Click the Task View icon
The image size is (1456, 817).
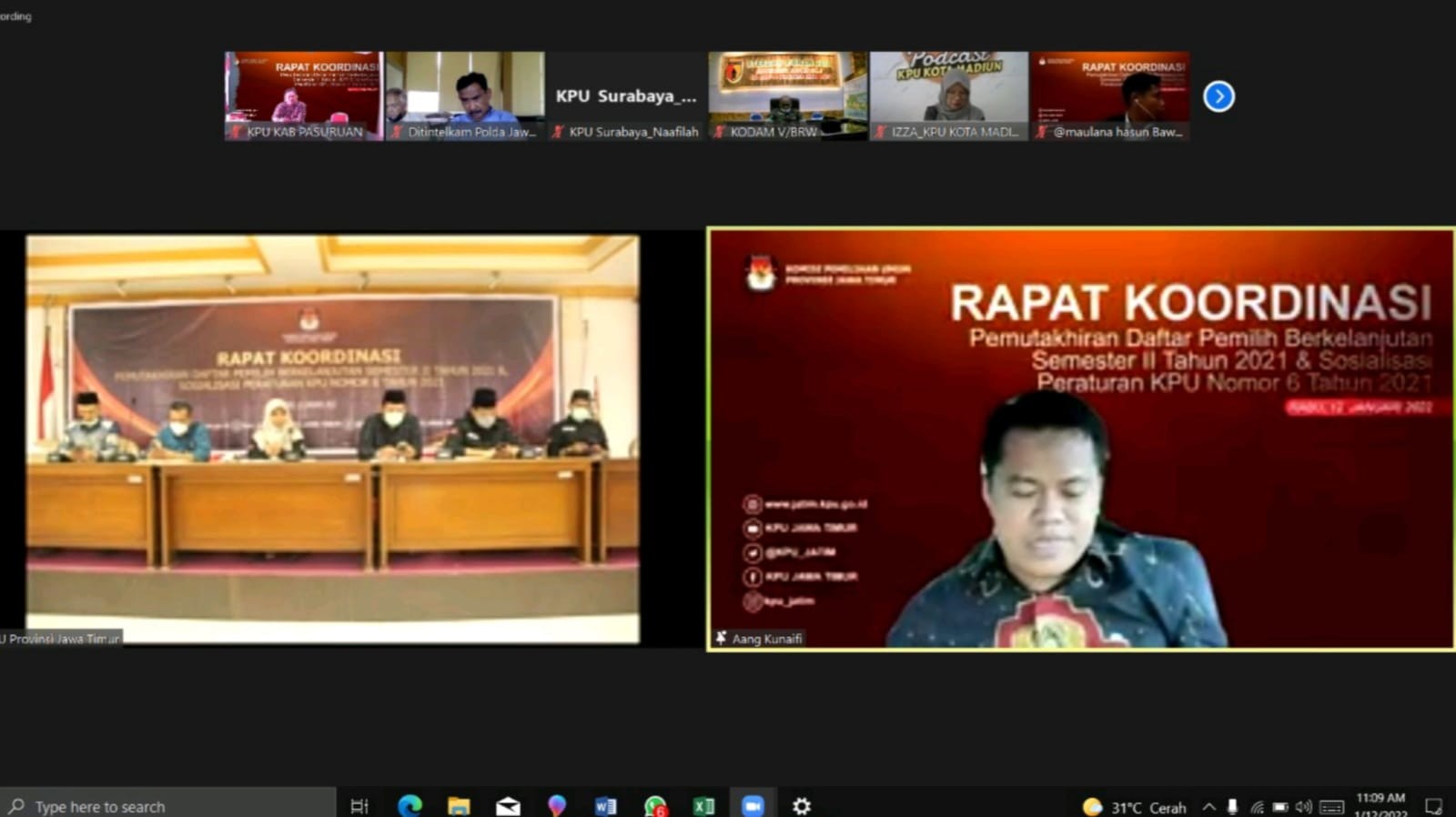(x=359, y=806)
